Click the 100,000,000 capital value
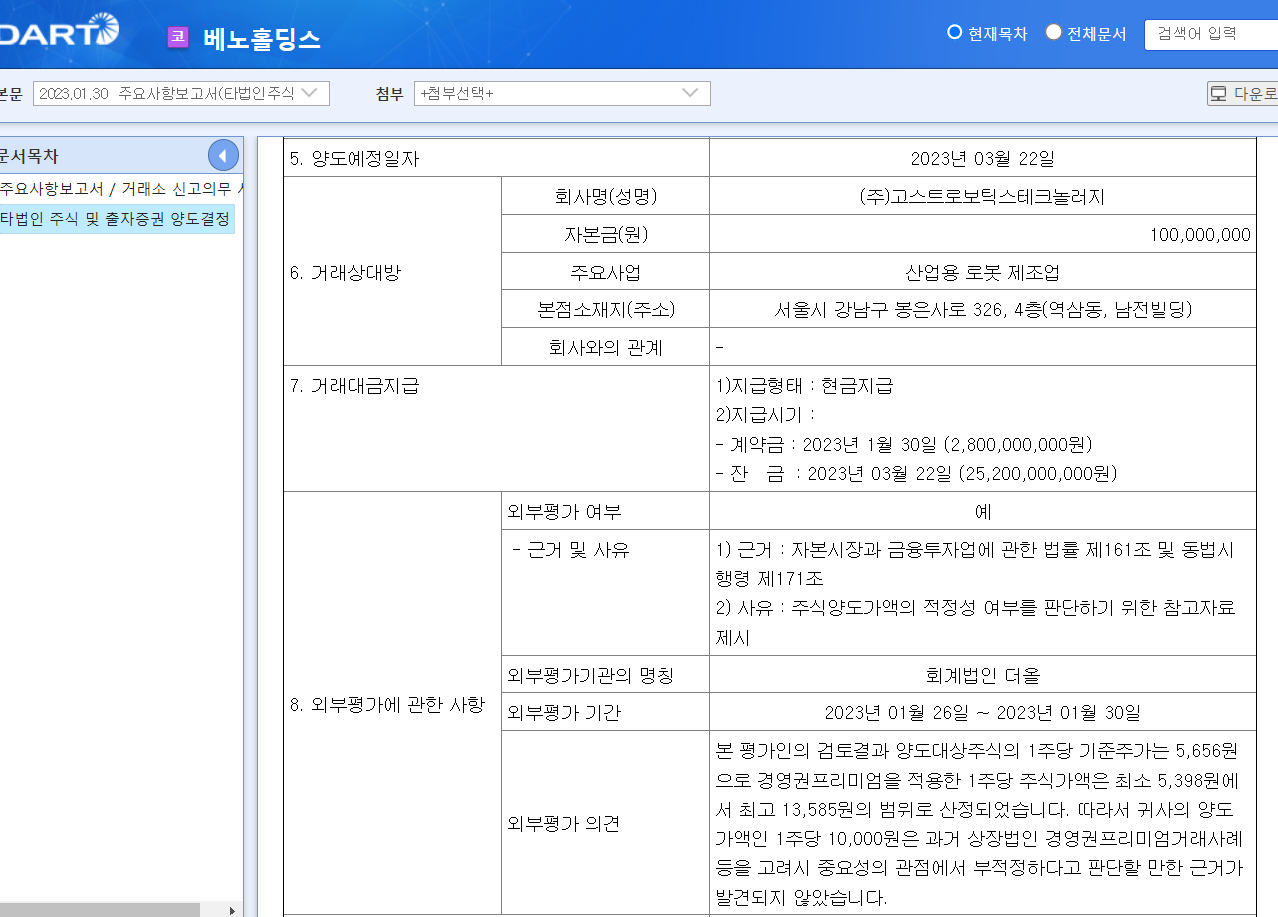This screenshot has height=917, width=1278. click(1200, 234)
